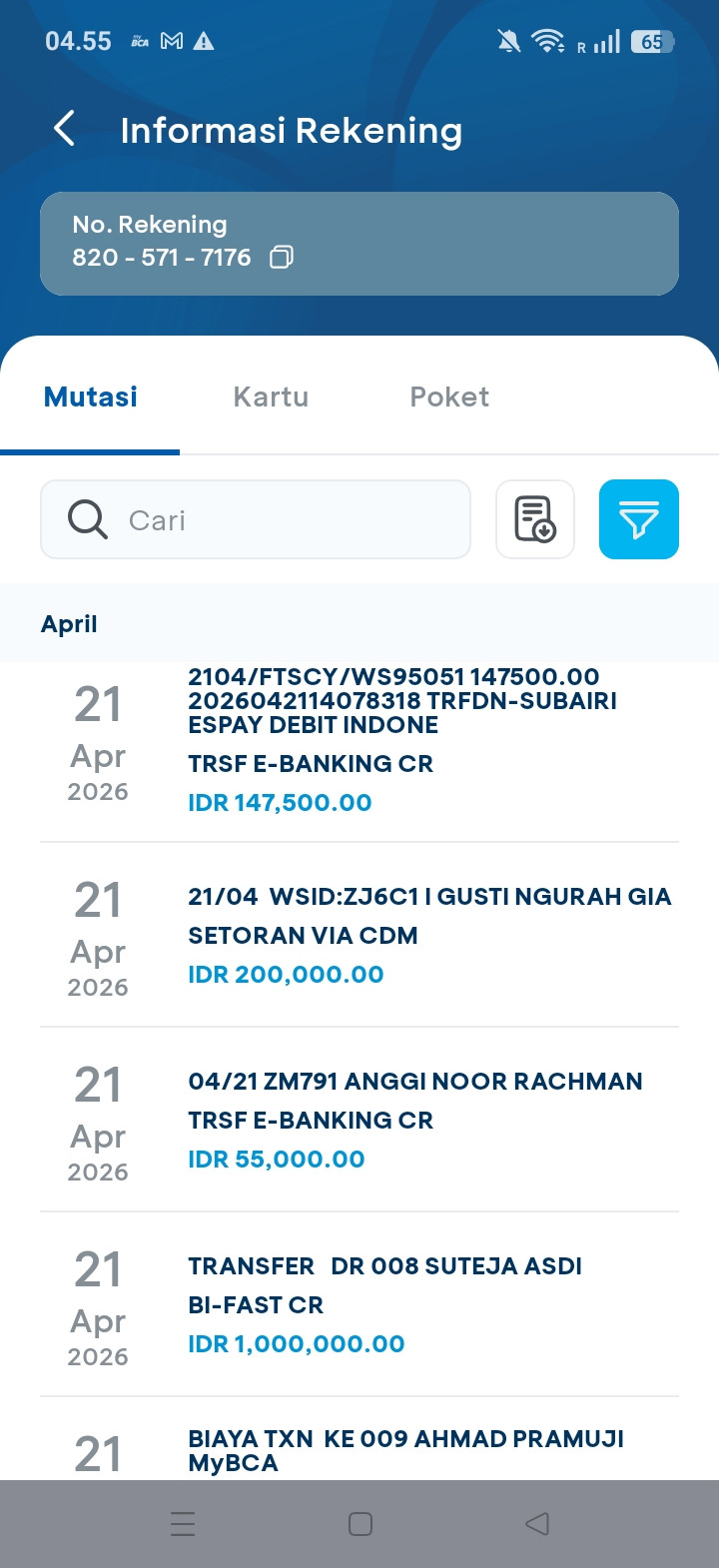Open the ANGGI NOOR RACHMAN transfer entry
Screen dimensions: 719x1568
tap(399, 1120)
